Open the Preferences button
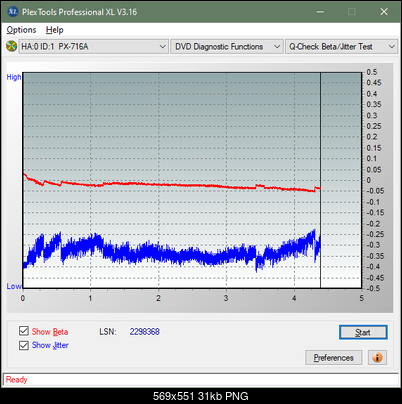This screenshot has width=402, height=404. coord(333,358)
